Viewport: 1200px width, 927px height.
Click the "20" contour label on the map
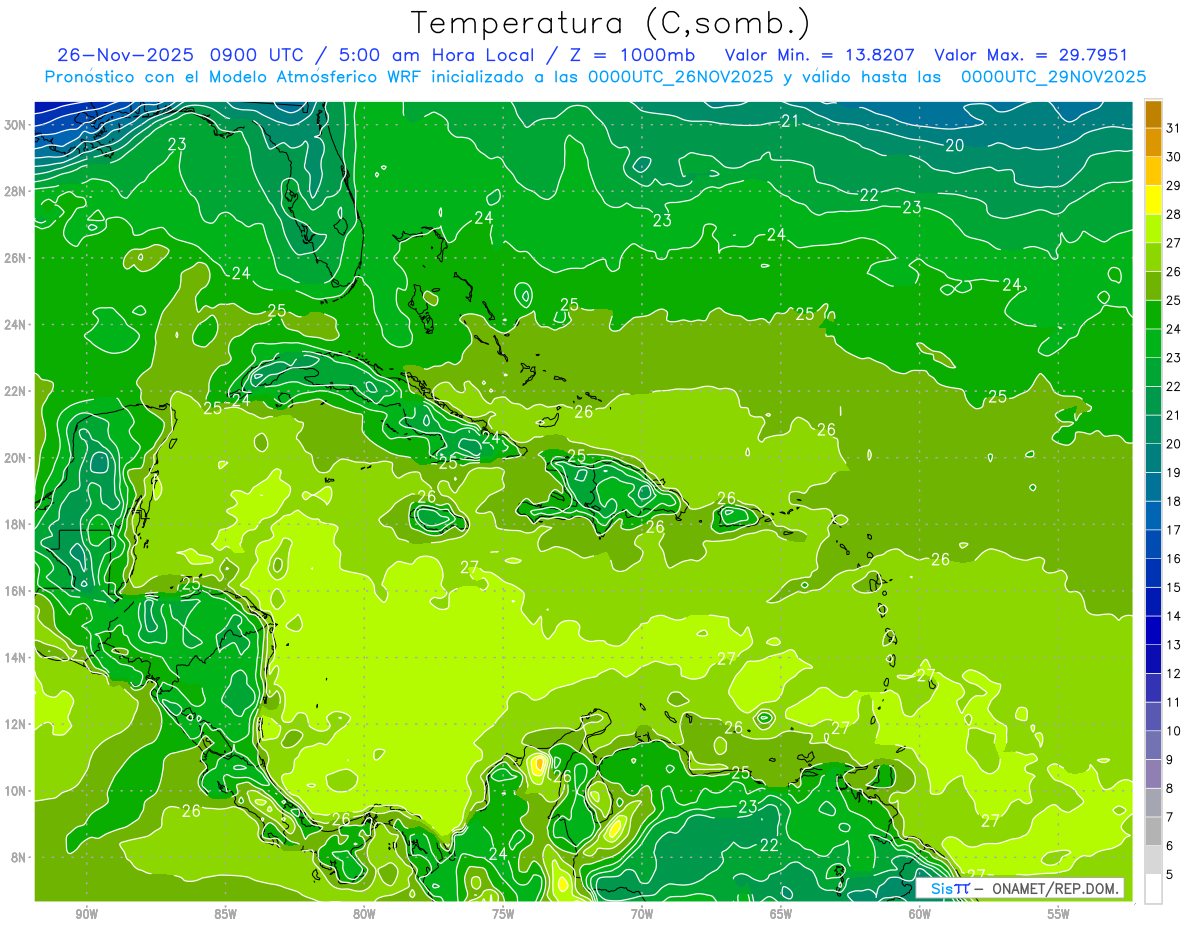[x=955, y=146]
